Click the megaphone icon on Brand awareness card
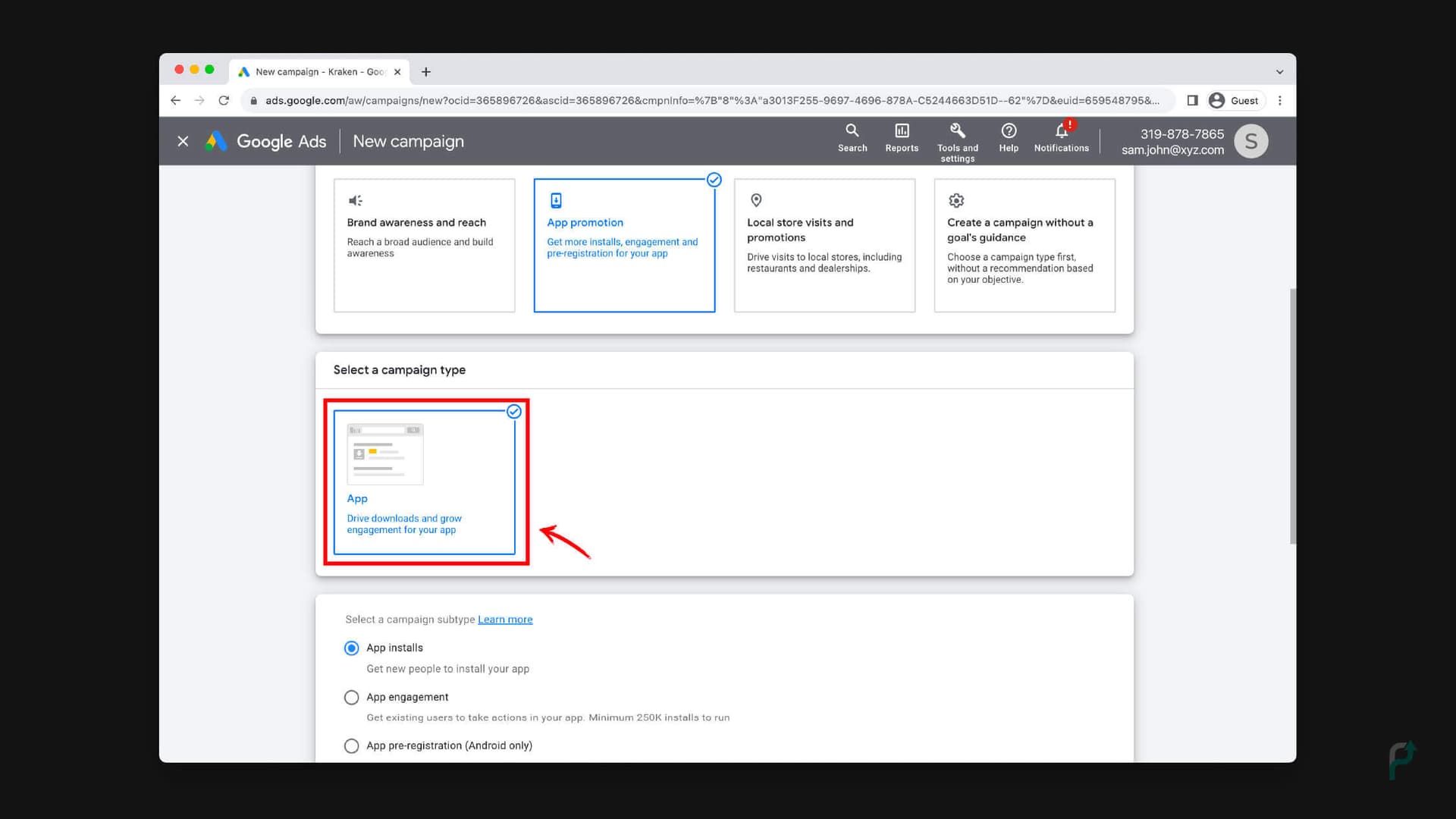This screenshot has width=1456, height=819. tap(355, 200)
